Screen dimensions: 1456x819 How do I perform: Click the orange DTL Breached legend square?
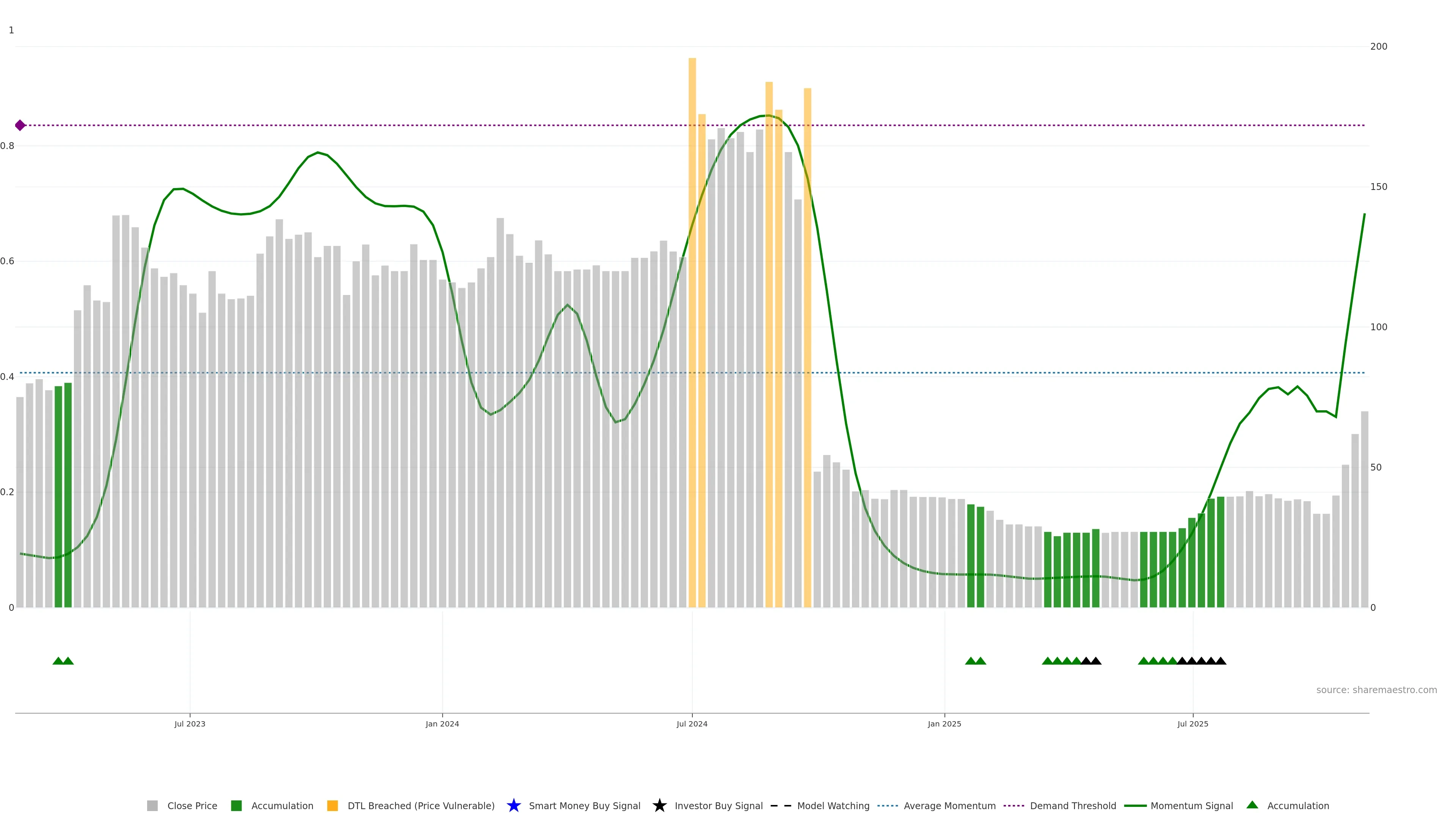tap(333, 805)
